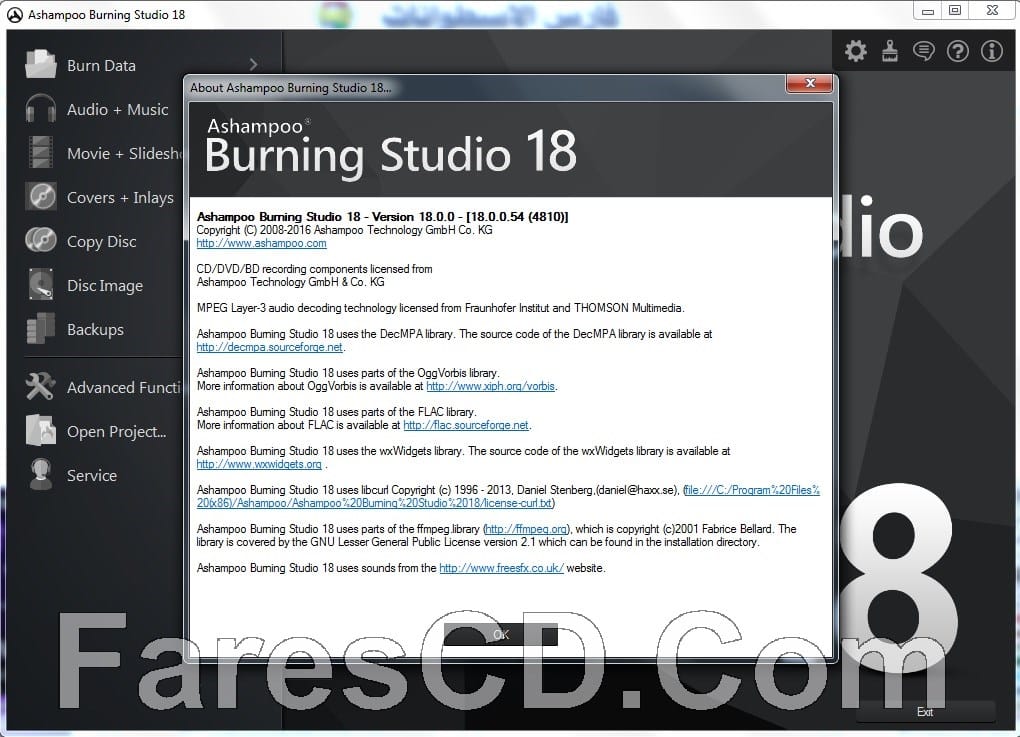Click the Burn Data folder icon
This screenshot has width=1020, height=737.
click(x=40, y=64)
